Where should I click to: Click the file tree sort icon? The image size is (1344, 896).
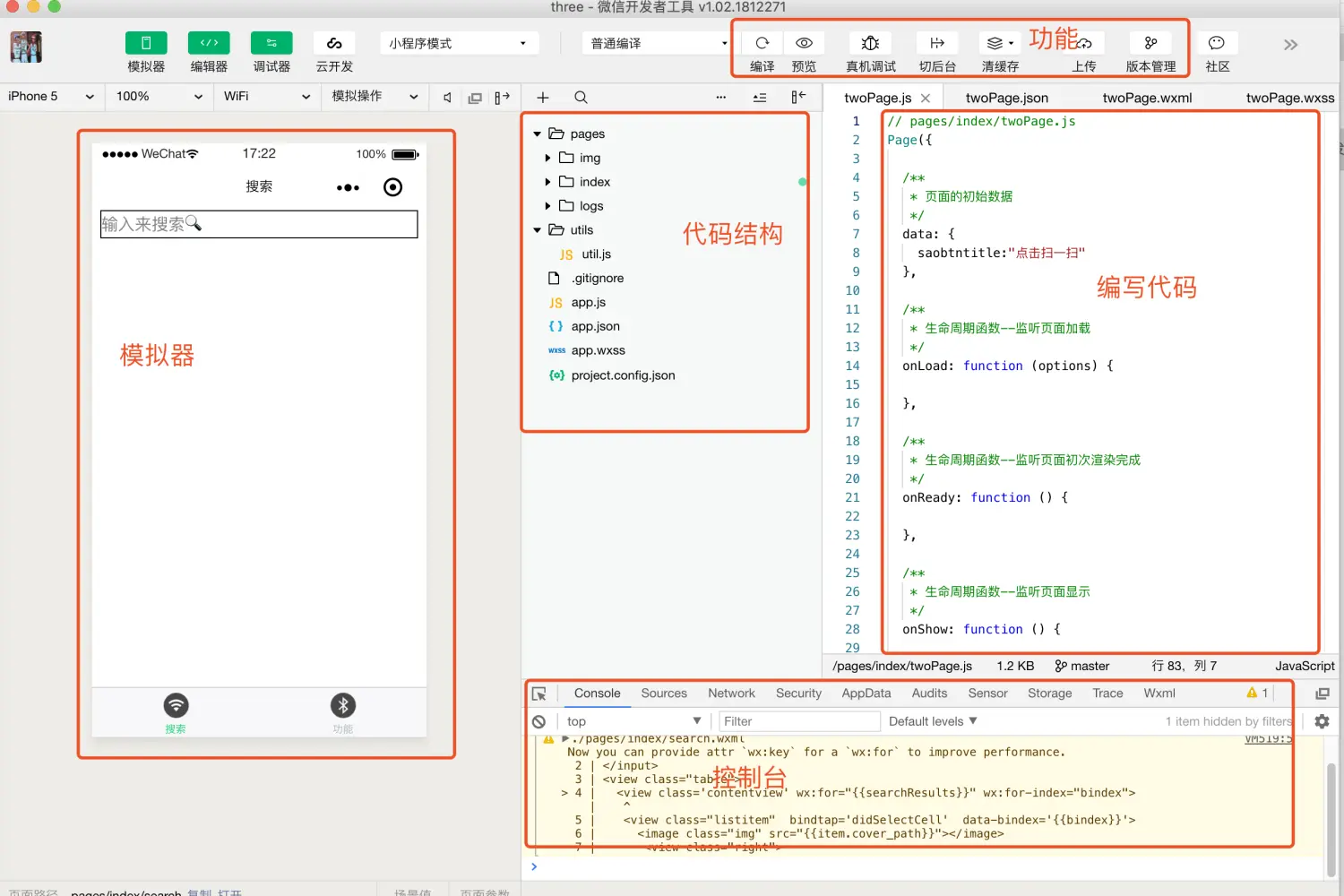tap(760, 98)
